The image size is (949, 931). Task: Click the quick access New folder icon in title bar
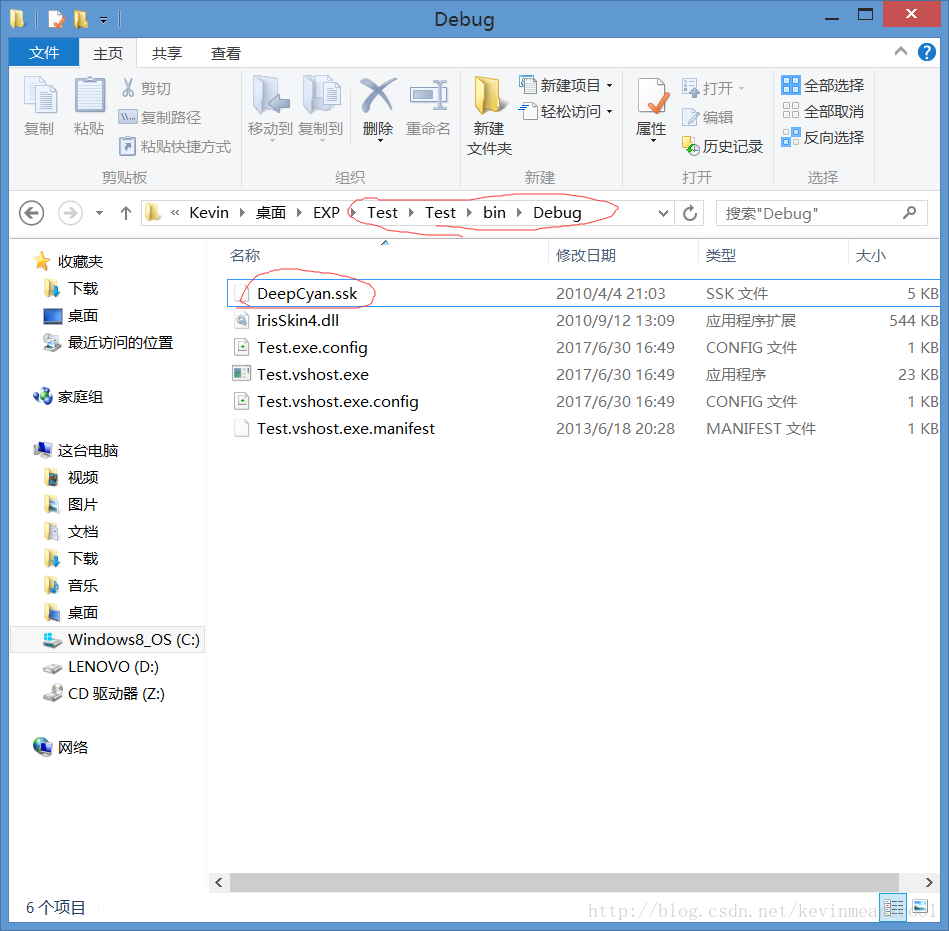click(x=80, y=19)
